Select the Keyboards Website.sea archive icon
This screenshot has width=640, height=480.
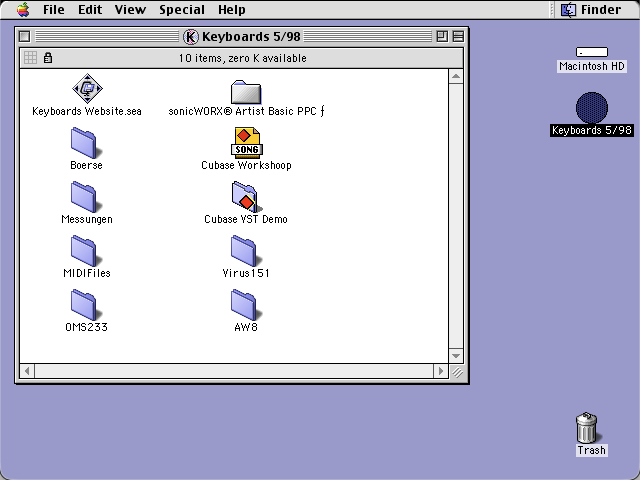click(87, 89)
